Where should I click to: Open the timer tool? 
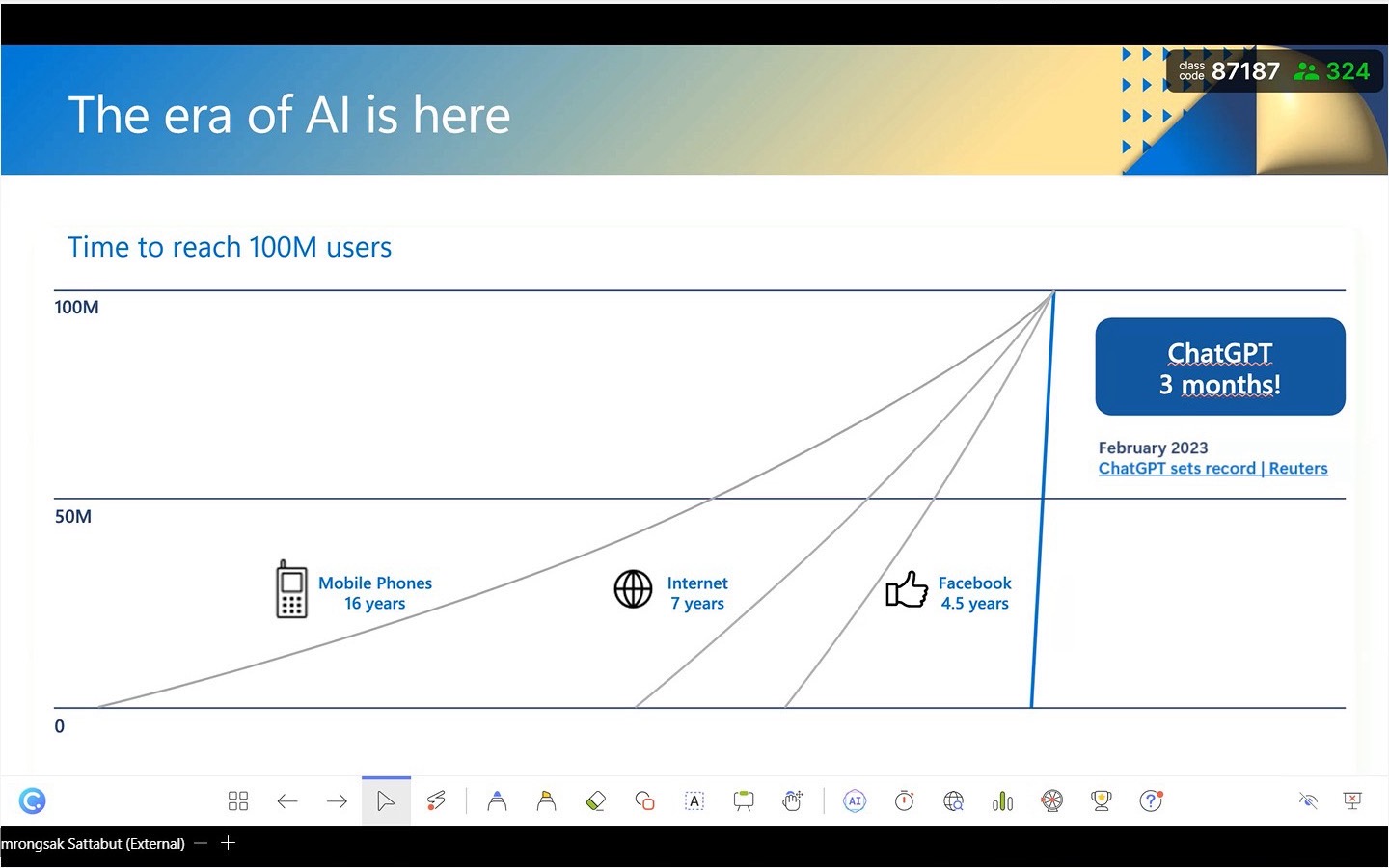tap(904, 800)
